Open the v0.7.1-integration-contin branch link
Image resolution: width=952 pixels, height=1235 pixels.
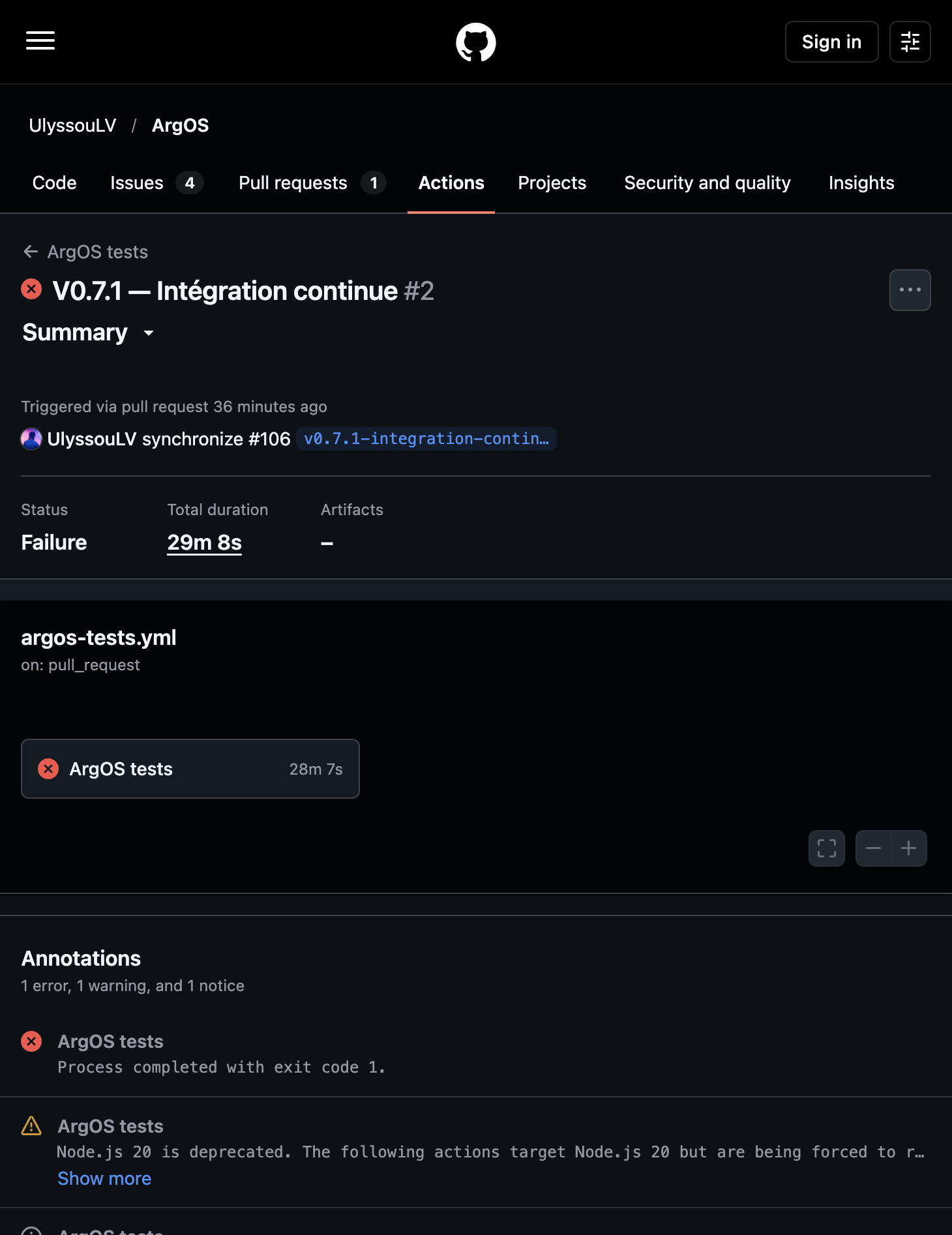(426, 439)
